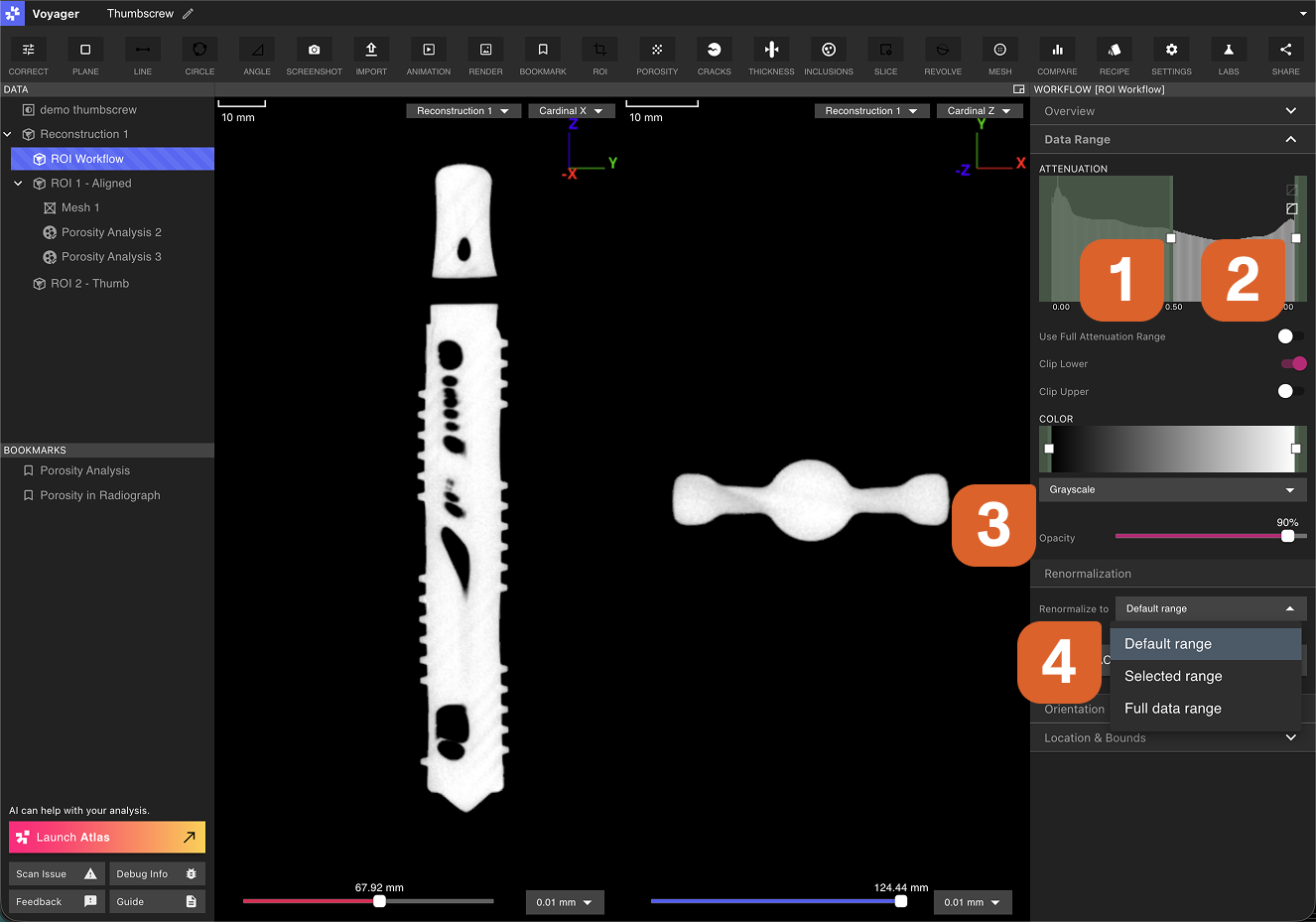Choose Full data range option

point(1205,709)
